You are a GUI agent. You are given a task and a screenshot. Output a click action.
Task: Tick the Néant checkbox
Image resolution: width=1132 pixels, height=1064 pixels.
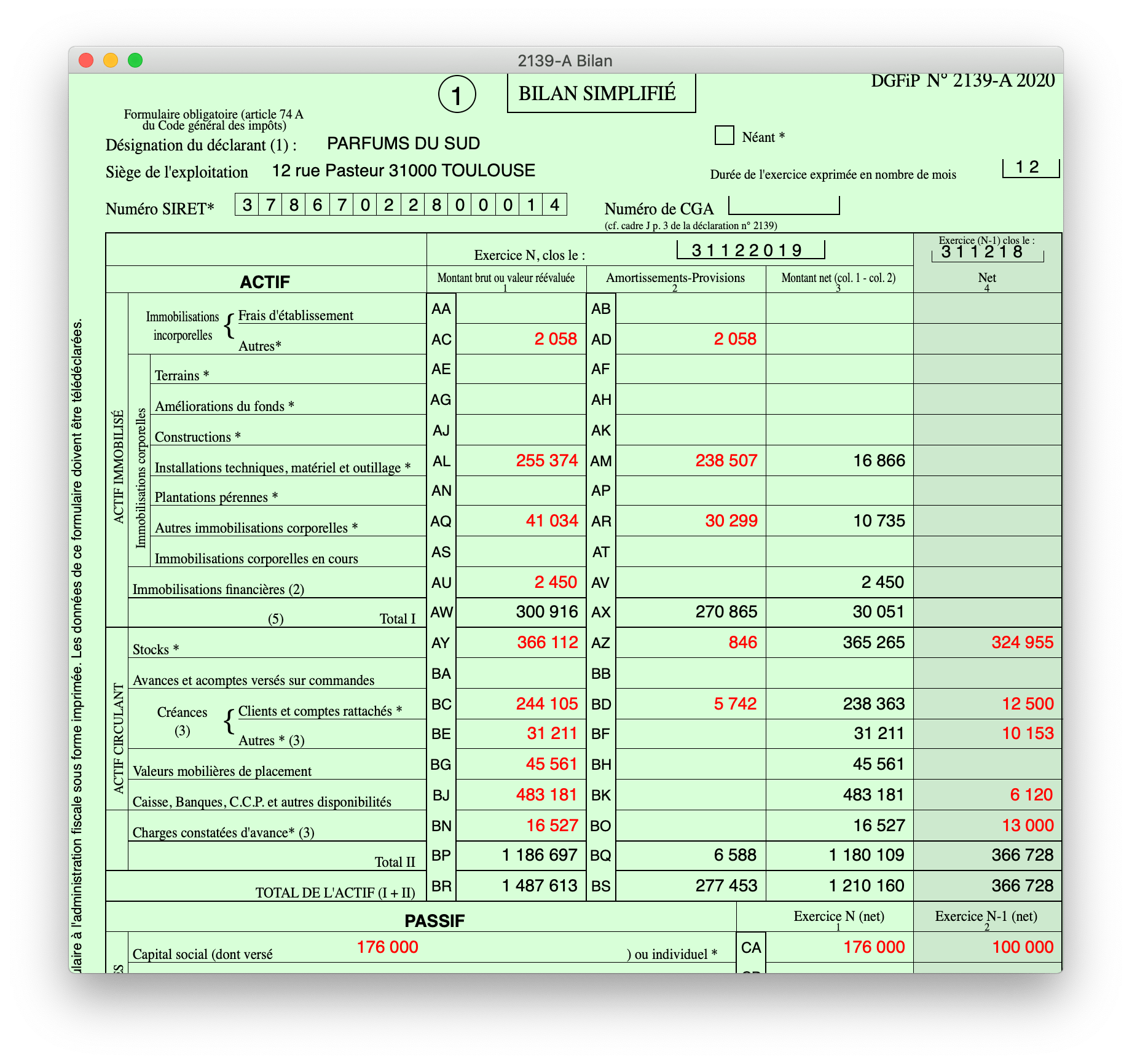pos(725,135)
